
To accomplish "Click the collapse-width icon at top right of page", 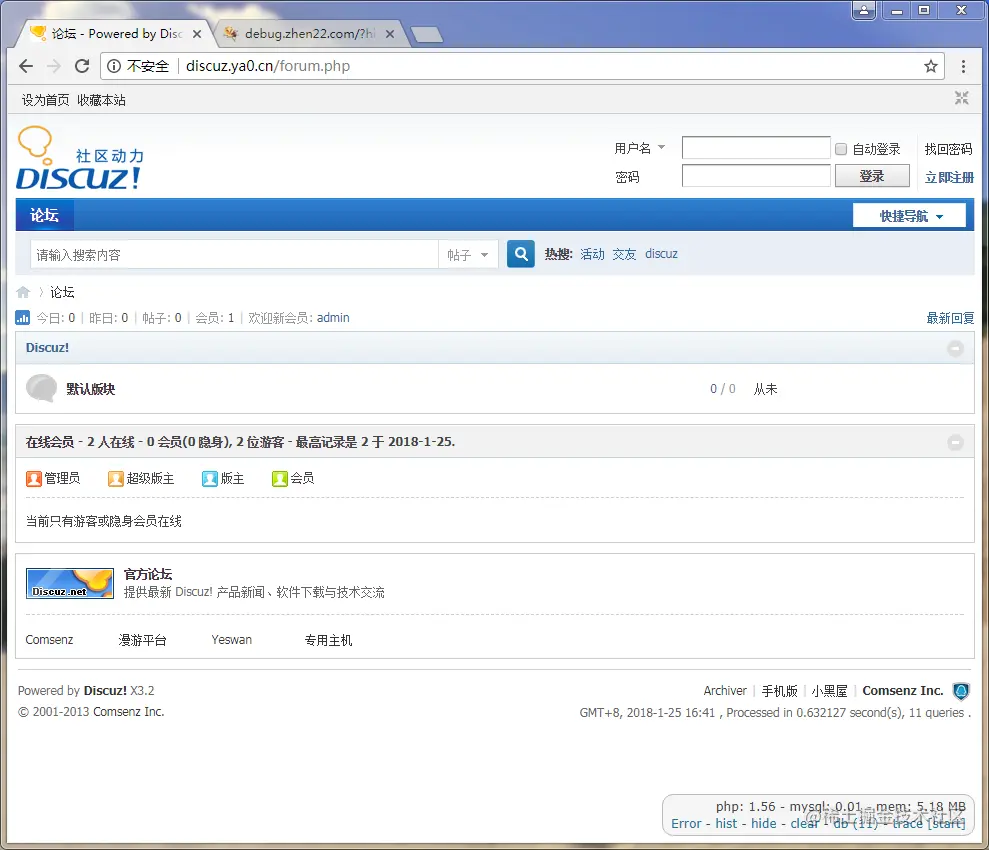I will click(961, 98).
